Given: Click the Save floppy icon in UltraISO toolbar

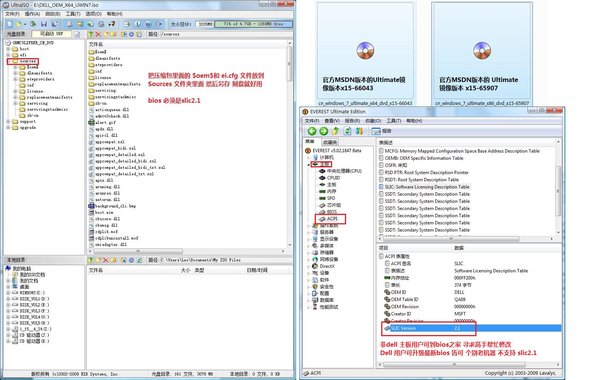Looking at the screenshot, I should (x=44, y=24).
